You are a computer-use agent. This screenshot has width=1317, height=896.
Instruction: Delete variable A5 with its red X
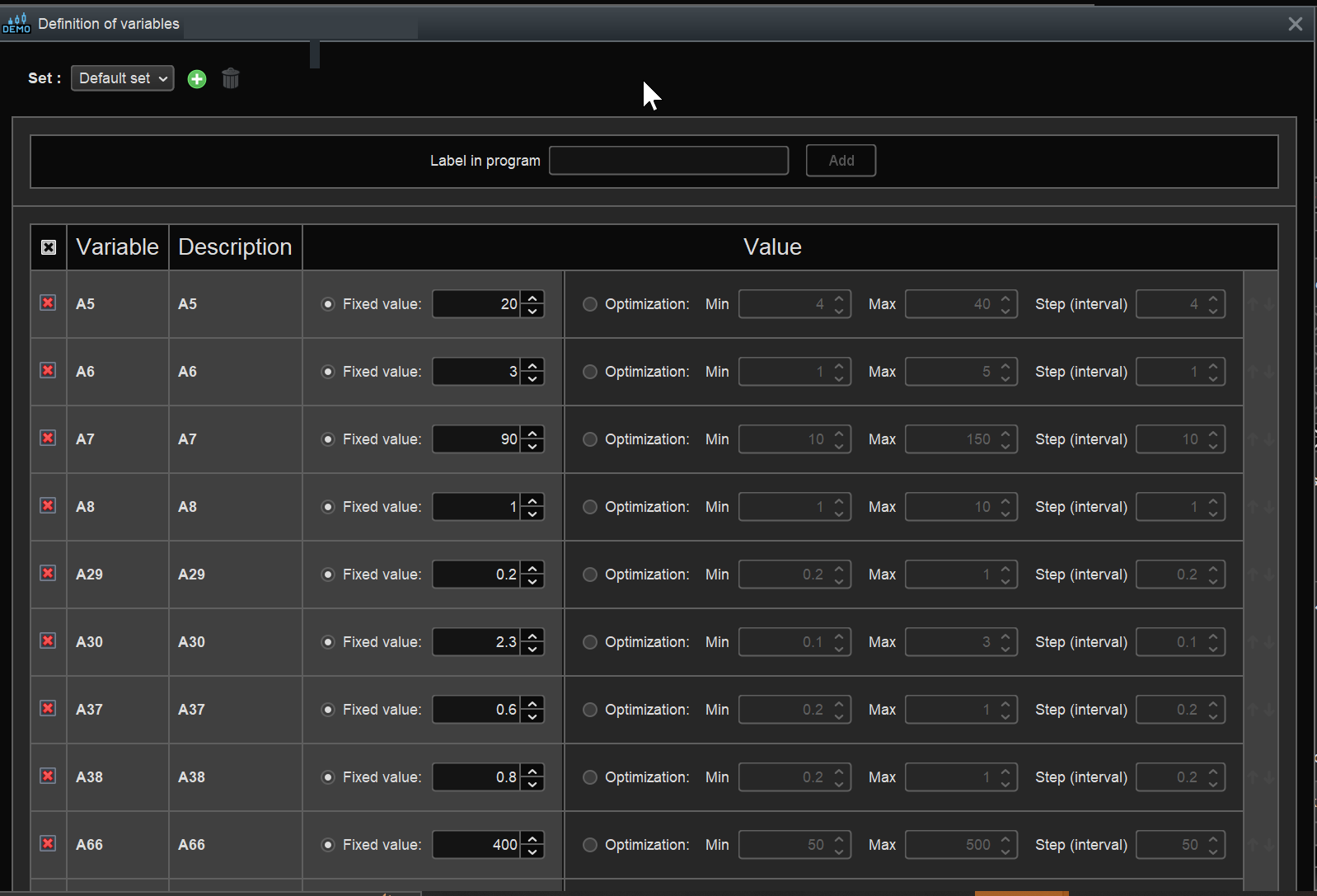point(49,303)
